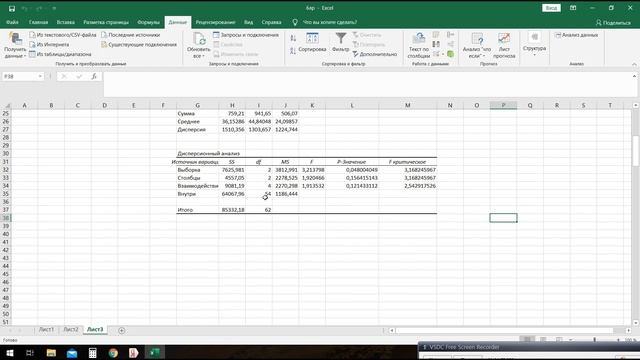The height and width of the screenshot is (360, 640).
Task: Open Calculator from the taskbar
Action: point(93,353)
